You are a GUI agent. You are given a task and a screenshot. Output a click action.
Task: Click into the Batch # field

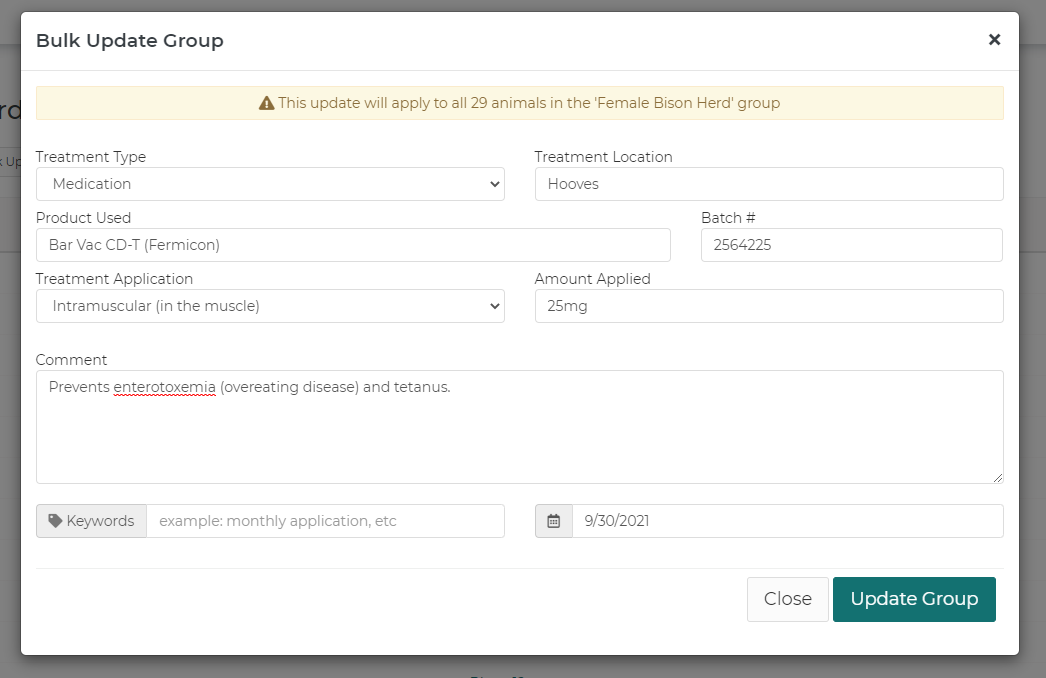[851, 245]
